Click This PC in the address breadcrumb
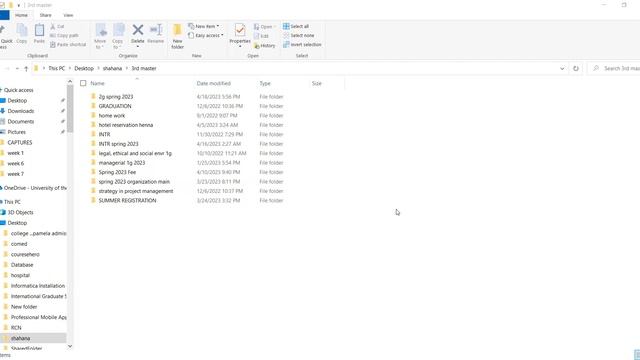 [56, 69]
